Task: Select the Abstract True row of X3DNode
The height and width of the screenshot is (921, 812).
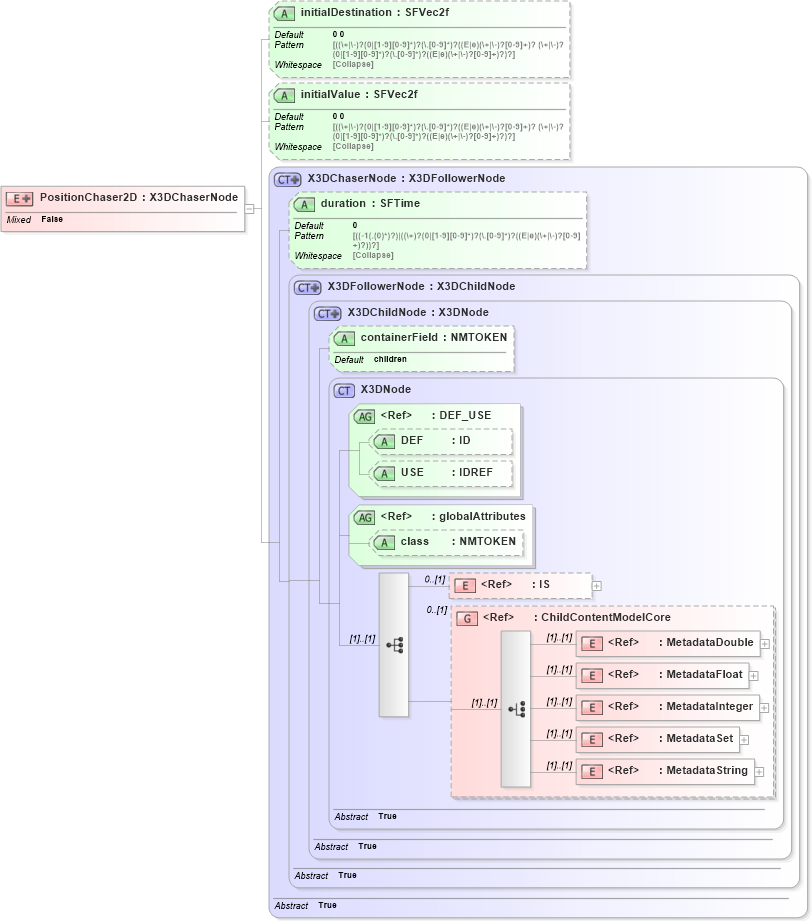Action: click(365, 816)
